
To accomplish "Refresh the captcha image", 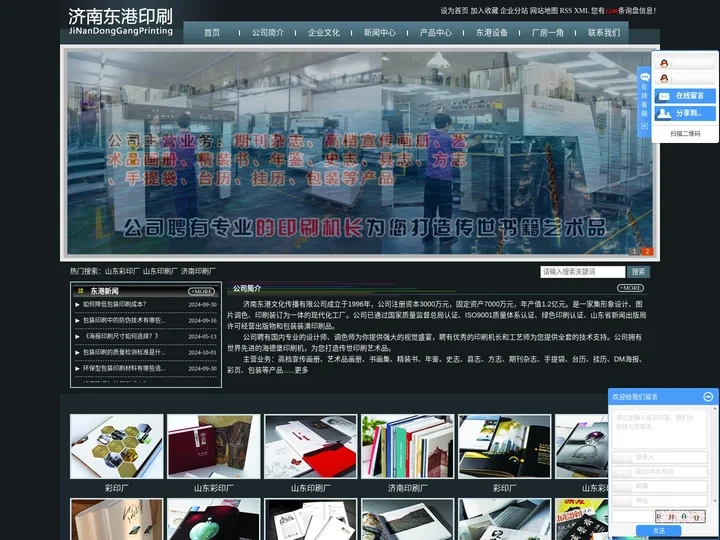I will coord(680,517).
